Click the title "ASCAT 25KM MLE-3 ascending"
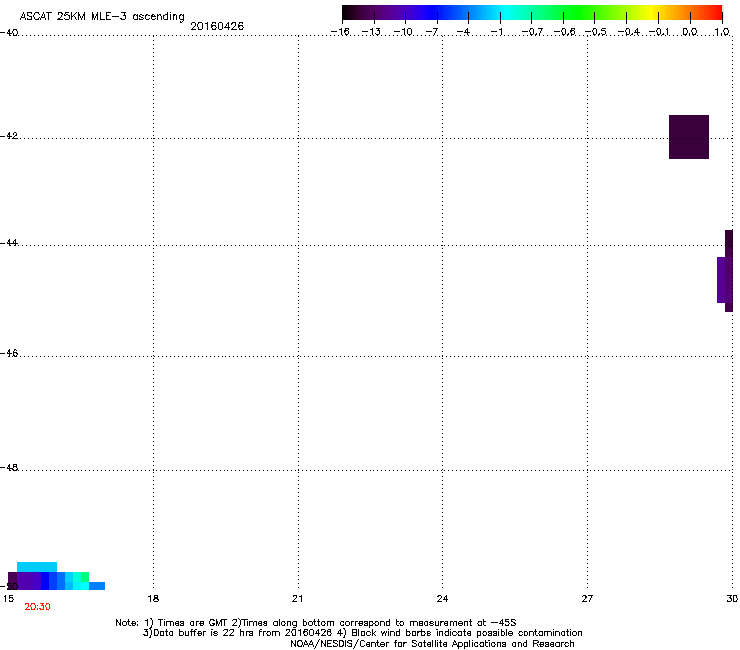 click(102, 16)
